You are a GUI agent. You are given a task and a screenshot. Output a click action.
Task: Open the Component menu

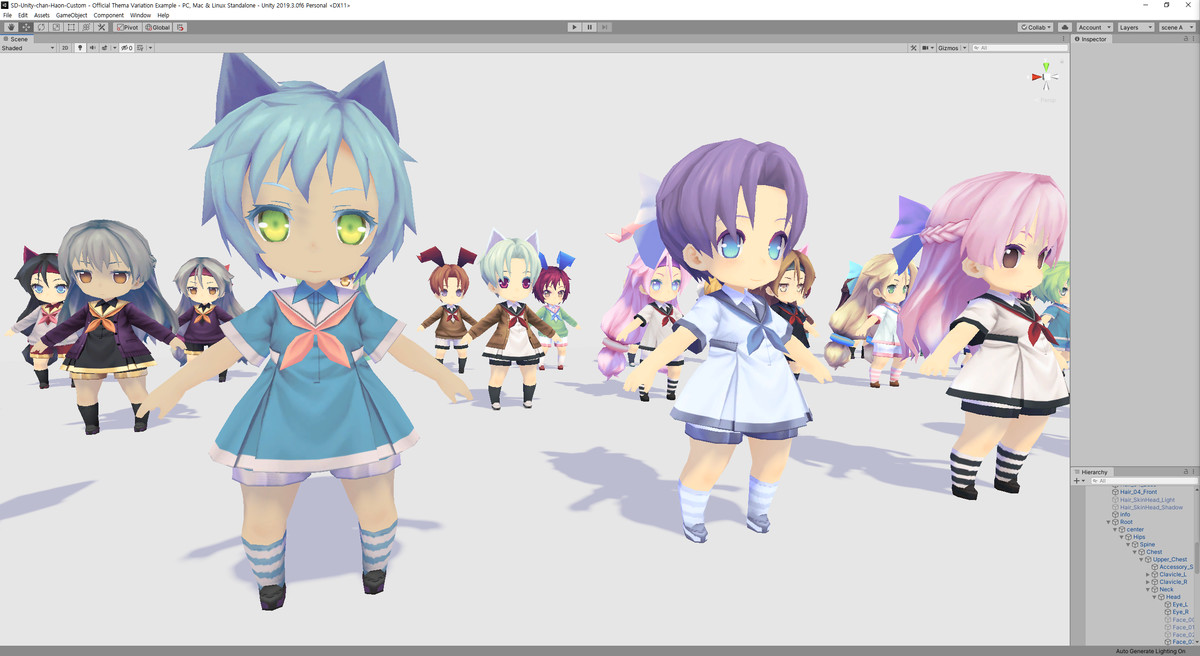[109, 16]
